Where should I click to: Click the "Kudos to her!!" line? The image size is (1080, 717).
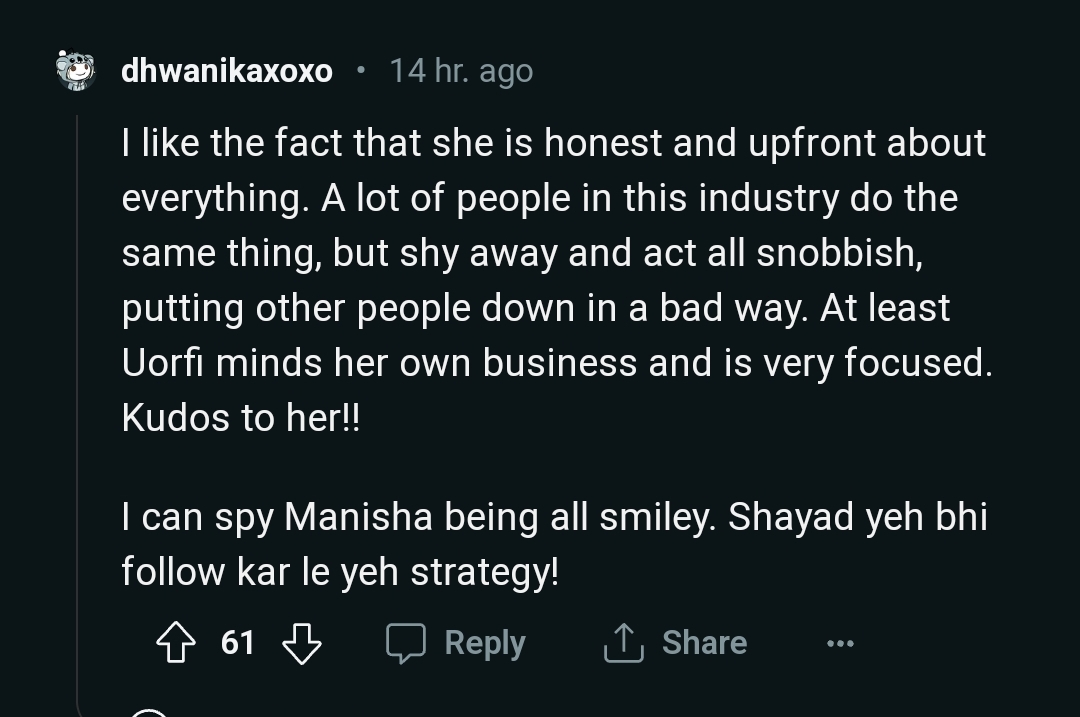pos(240,418)
